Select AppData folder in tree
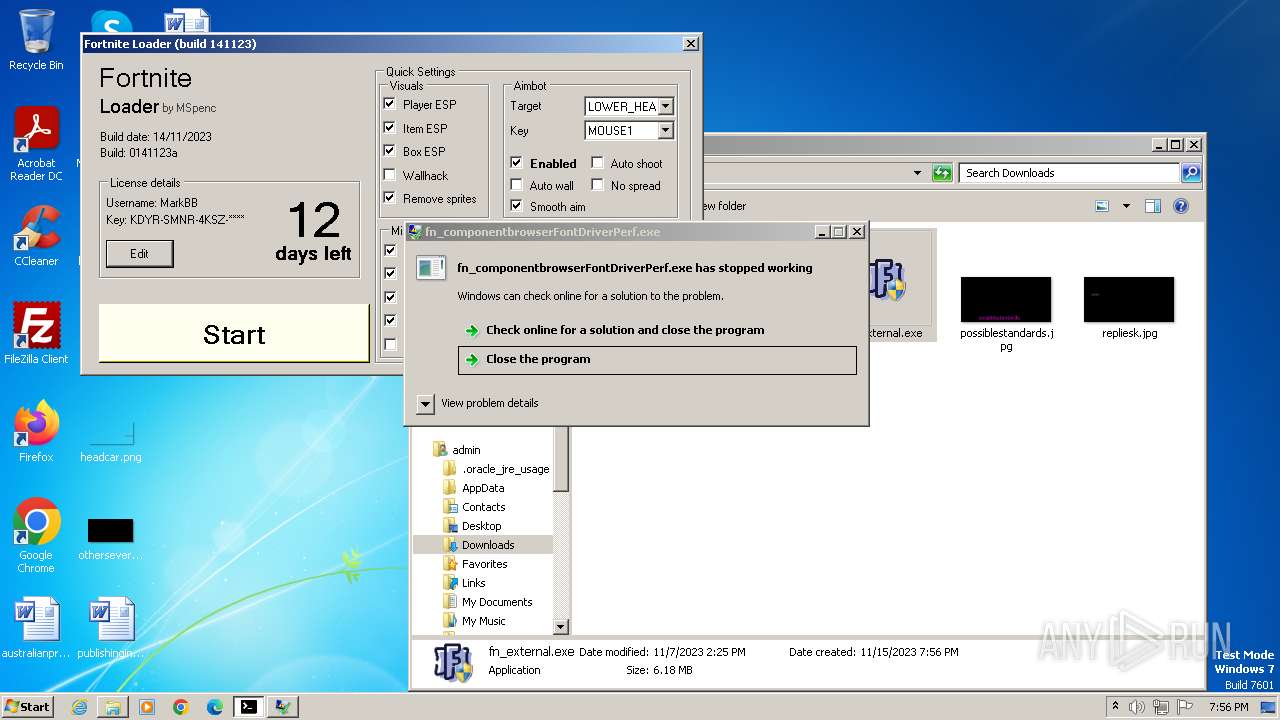This screenshot has width=1280, height=720. point(483,488)
